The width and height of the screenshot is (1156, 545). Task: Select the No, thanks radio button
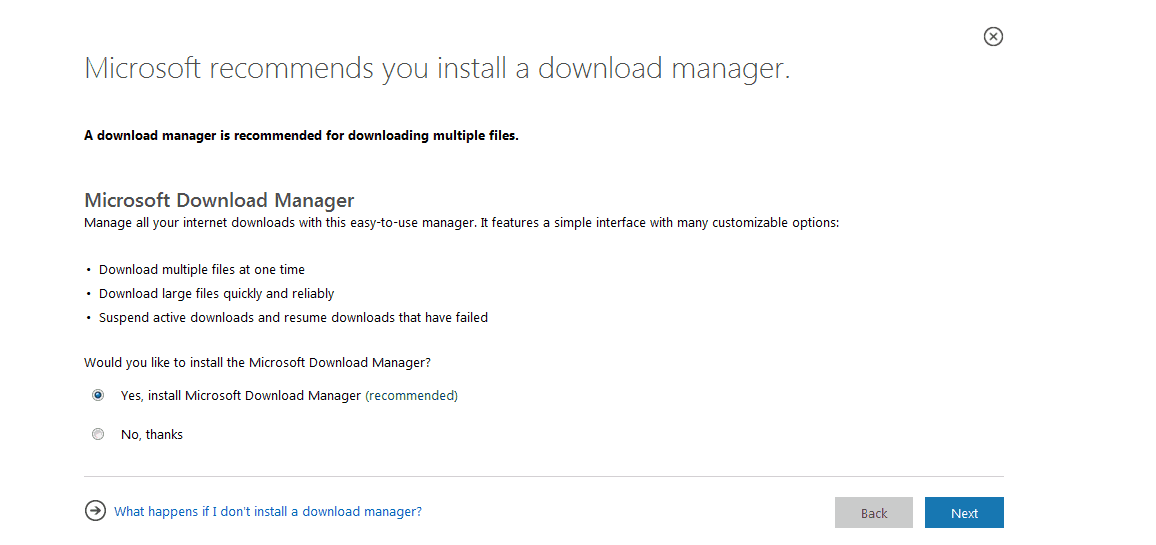coord(98,434)
